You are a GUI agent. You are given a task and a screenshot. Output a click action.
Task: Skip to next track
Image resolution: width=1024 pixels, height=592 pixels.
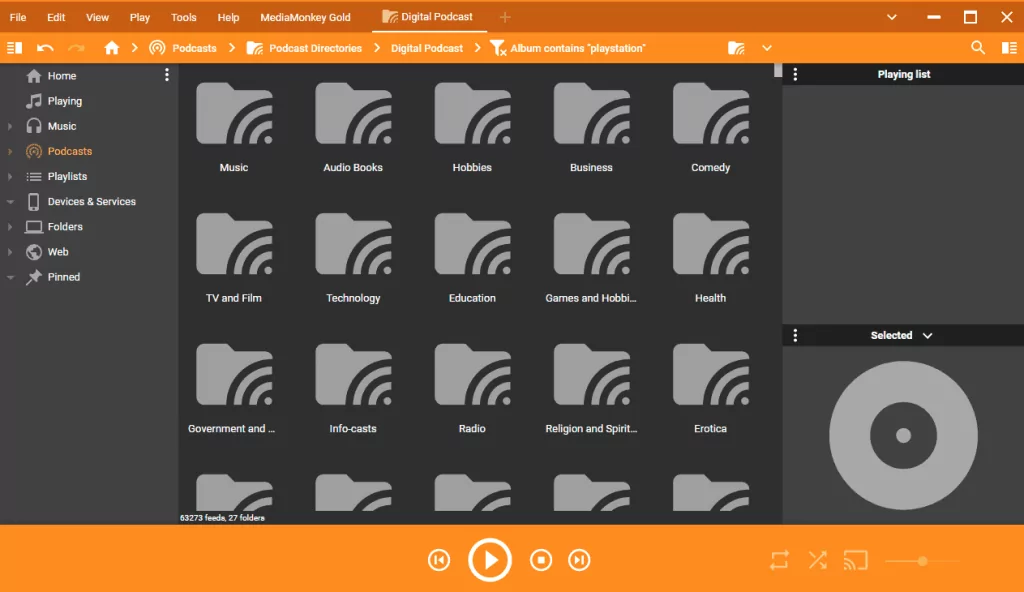coord(579,560)
